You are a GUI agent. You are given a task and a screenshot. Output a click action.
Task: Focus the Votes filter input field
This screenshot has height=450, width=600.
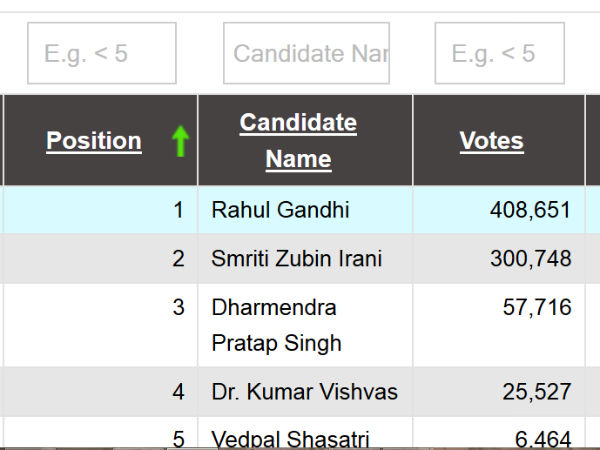[x=499, y=53]
